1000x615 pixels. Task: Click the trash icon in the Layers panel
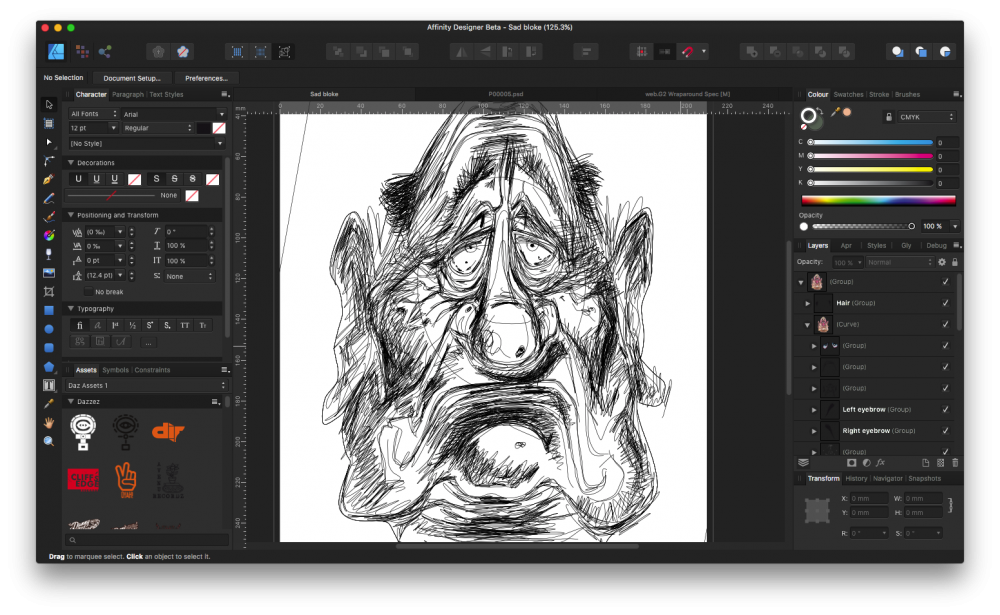(954, 462)
